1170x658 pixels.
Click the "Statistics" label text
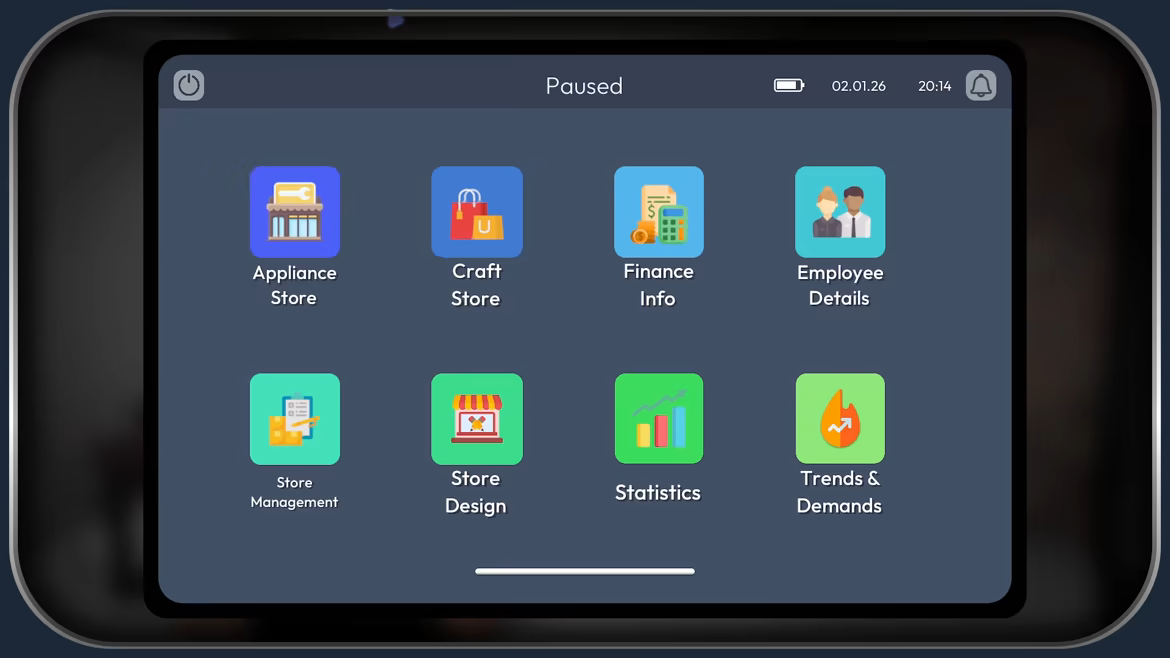tap(658, 492)
